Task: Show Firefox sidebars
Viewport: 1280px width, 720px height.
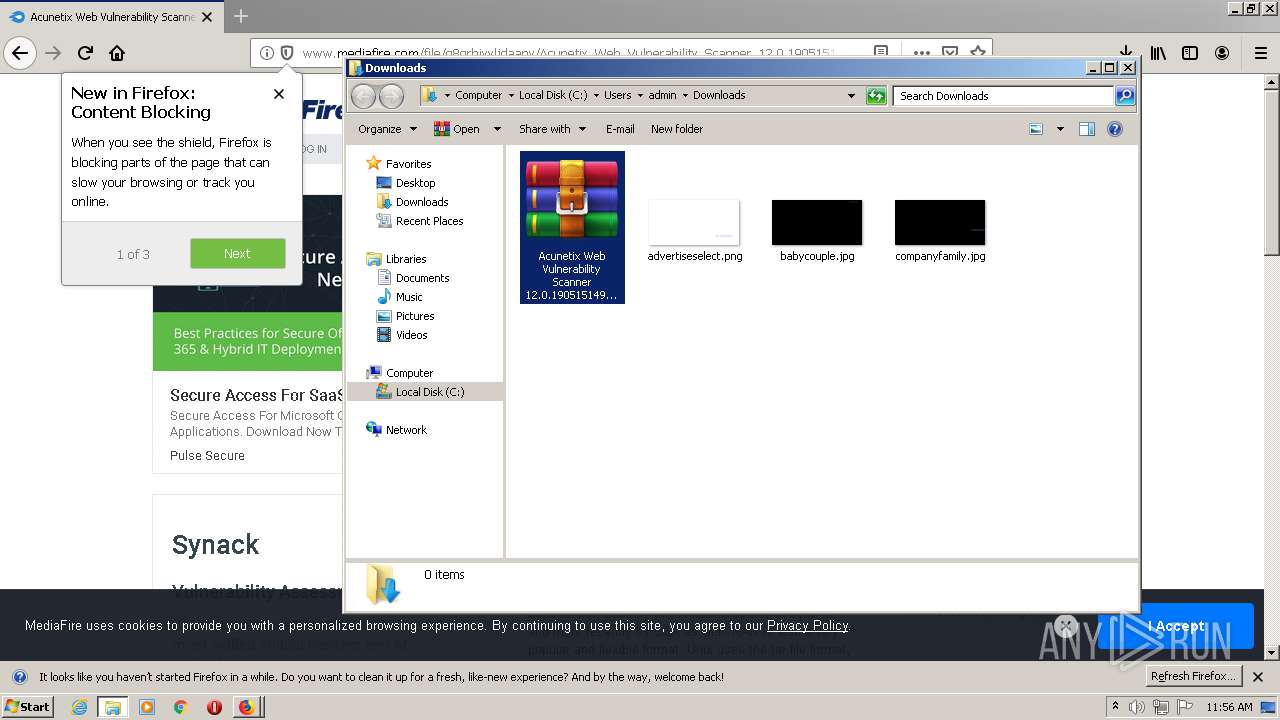Action: [x=1190, y=53]
